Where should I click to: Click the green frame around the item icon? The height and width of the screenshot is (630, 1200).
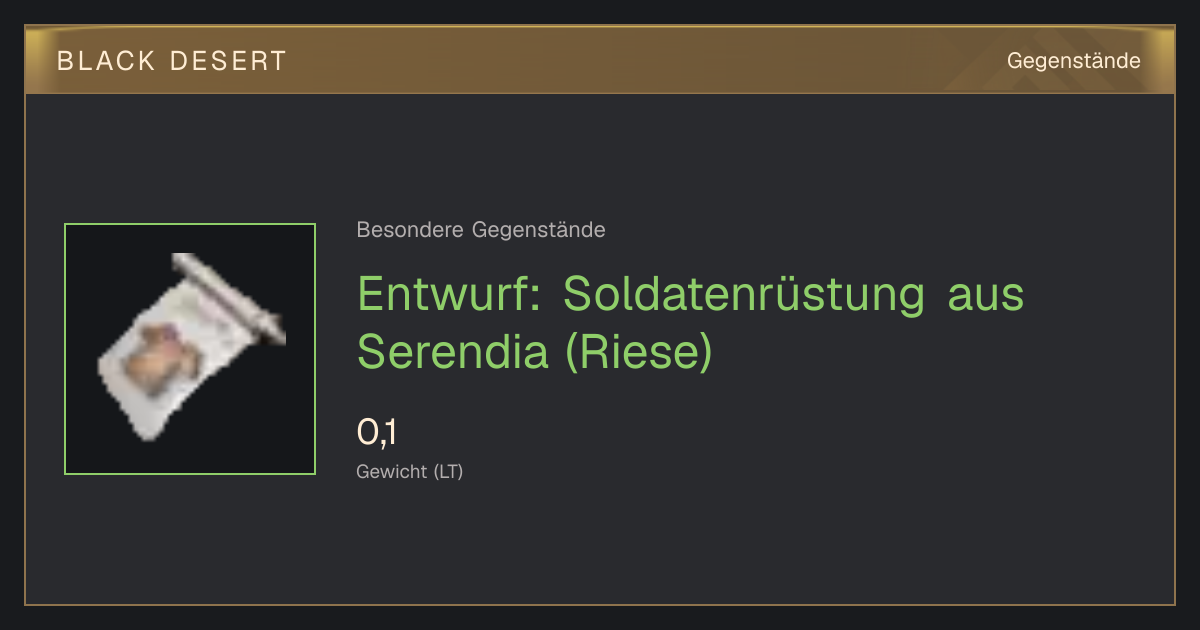190,349
